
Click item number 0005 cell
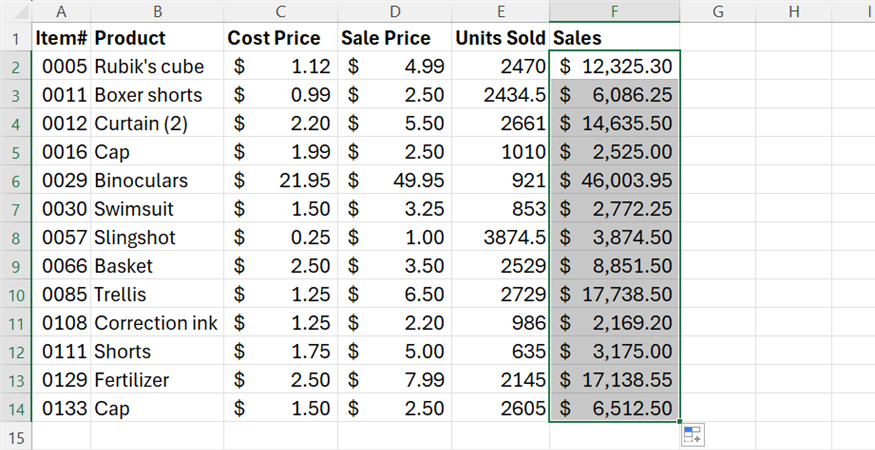pos(61,66)
